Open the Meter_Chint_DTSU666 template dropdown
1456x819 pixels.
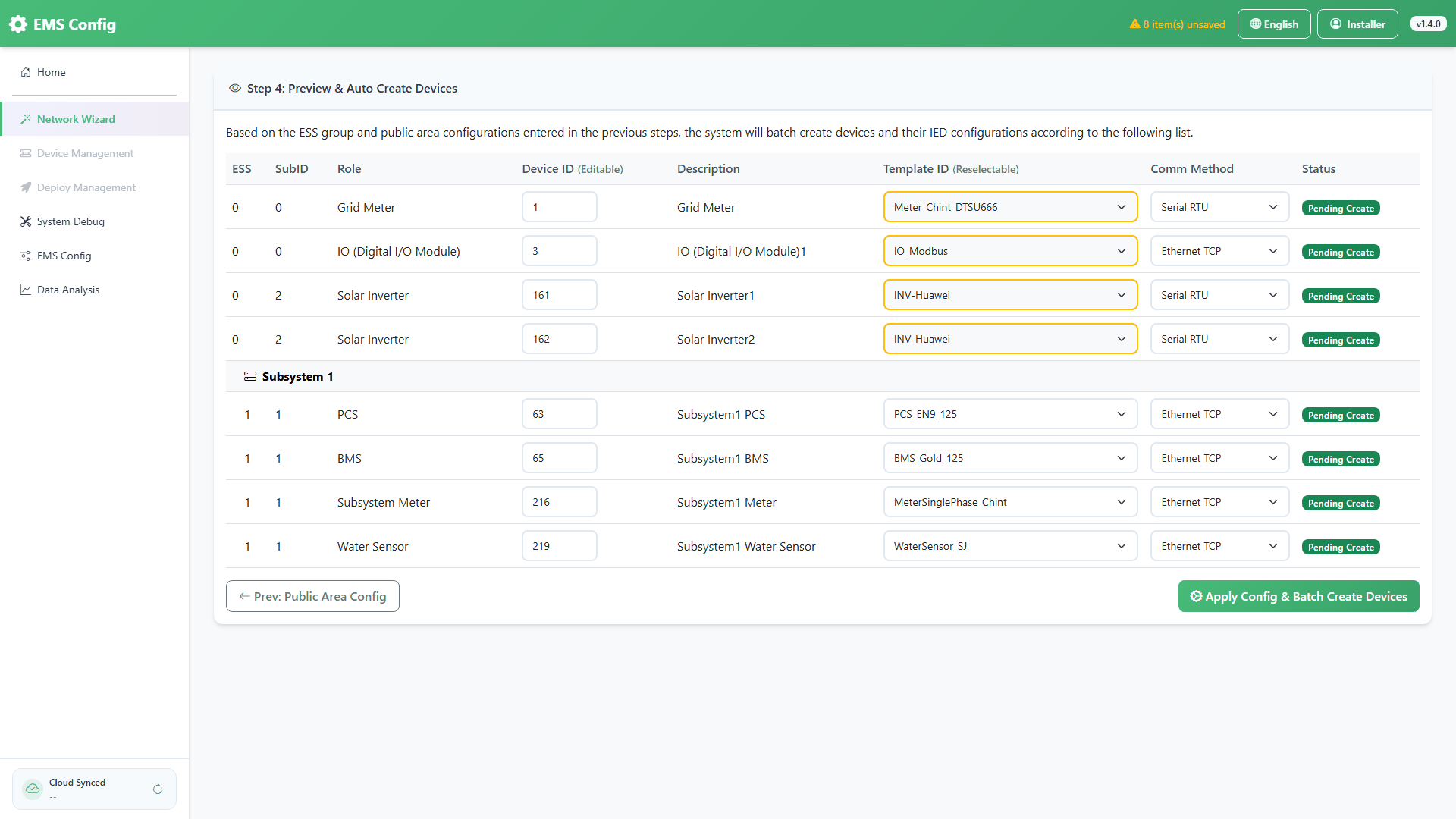point(1010,207)
